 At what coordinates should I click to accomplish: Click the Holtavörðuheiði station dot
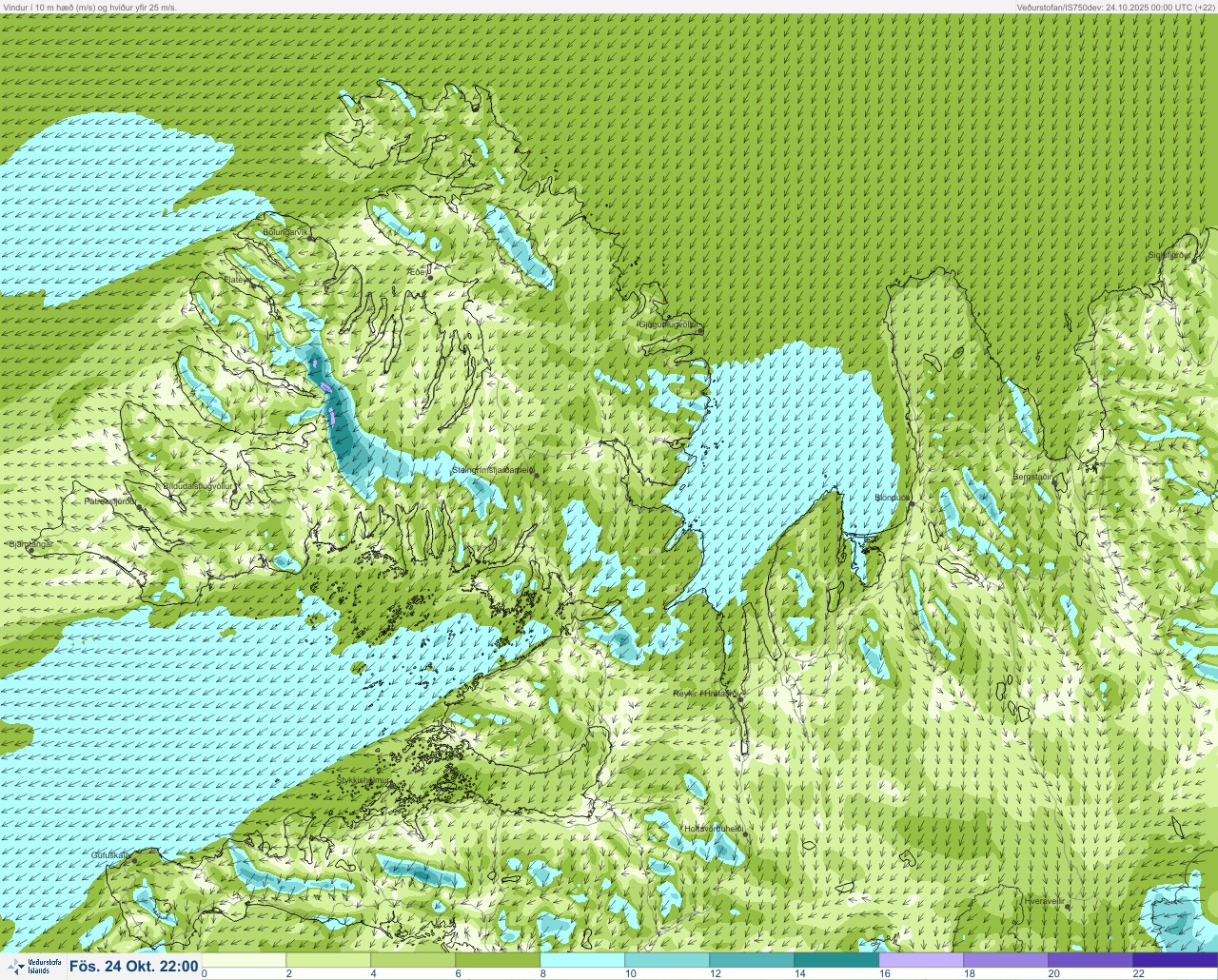coord(745,834)
